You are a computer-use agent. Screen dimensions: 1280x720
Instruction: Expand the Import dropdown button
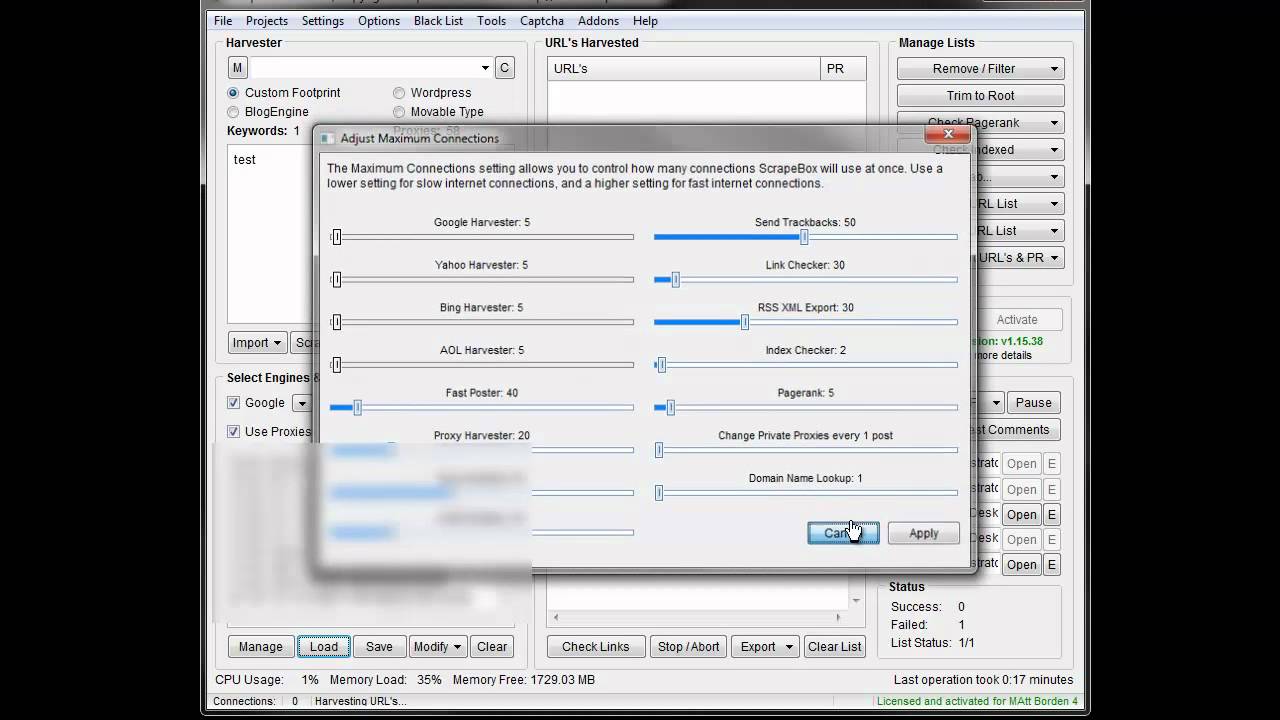click(x=257, y=343)
